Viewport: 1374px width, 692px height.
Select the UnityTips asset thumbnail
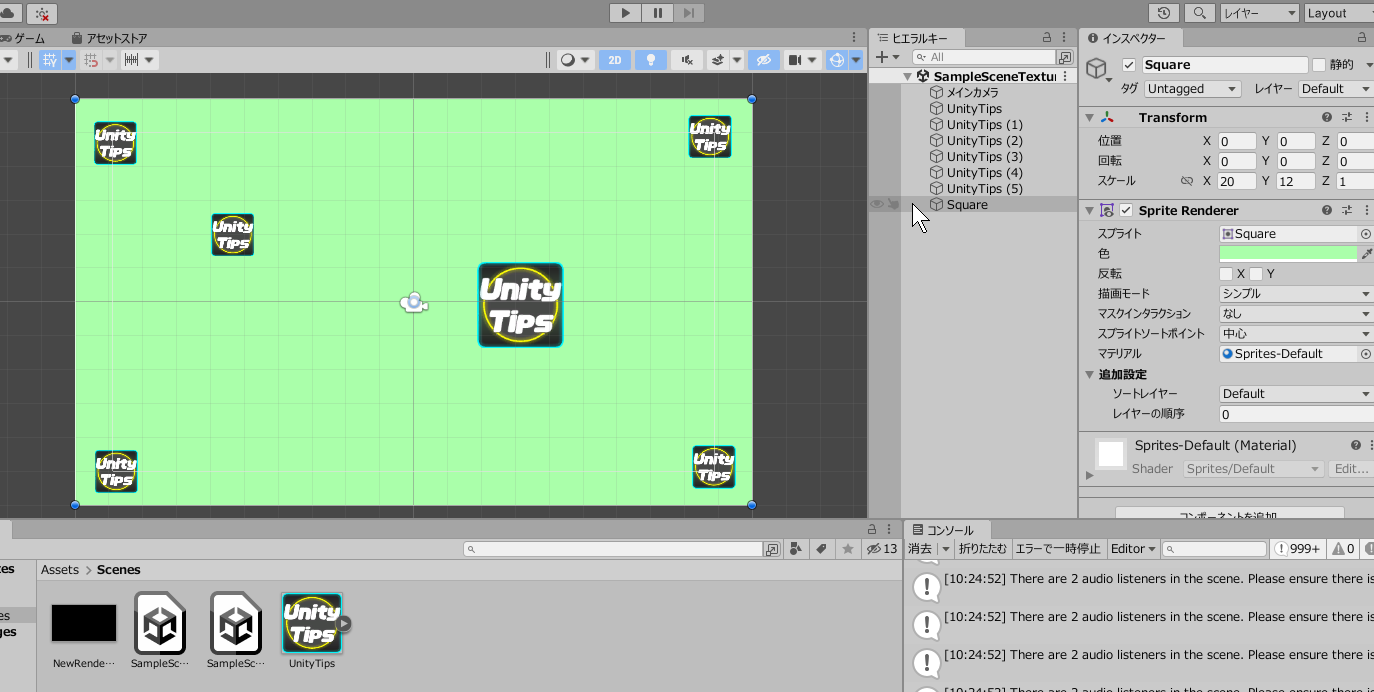[x=312, y=623]
